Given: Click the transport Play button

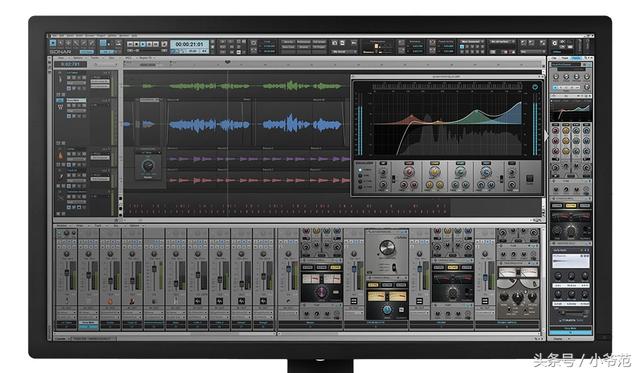Looking at the screenshot, I should tap(143, 44).
